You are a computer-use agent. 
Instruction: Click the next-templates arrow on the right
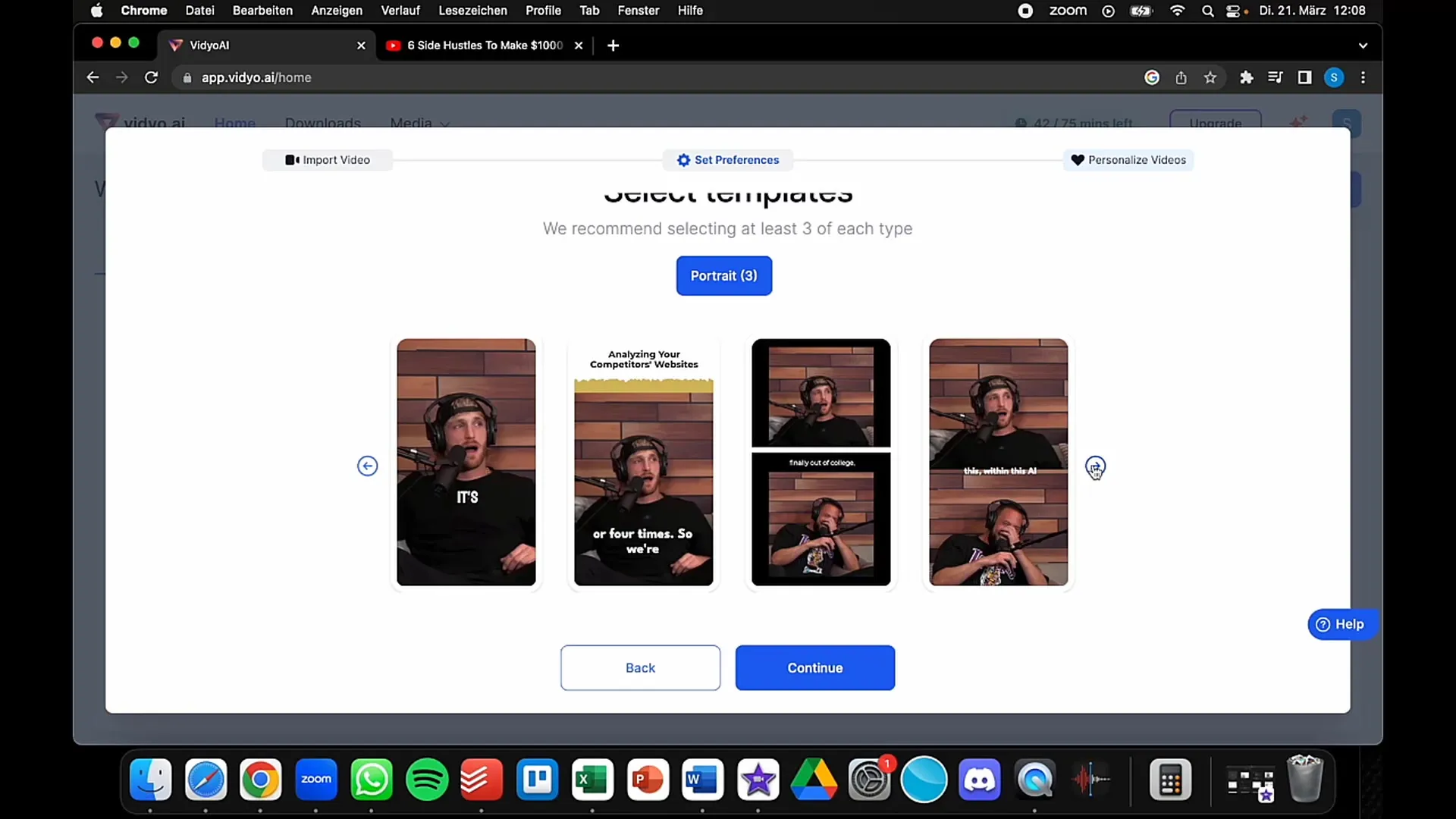[x=1095, y=466]
